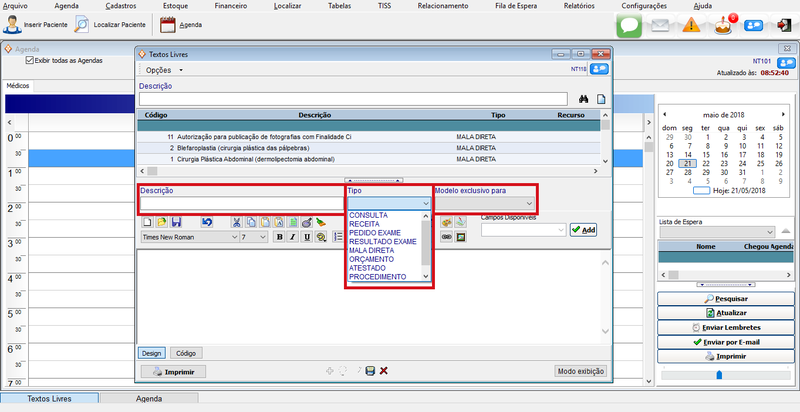Toggle italic formatting button
The width and height of the screenshot is (800, 412).
(x=293, y=237)
